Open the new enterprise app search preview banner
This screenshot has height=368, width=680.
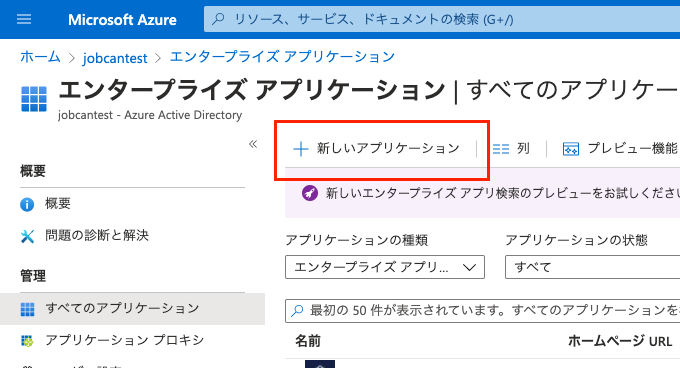tap(482, 193)
